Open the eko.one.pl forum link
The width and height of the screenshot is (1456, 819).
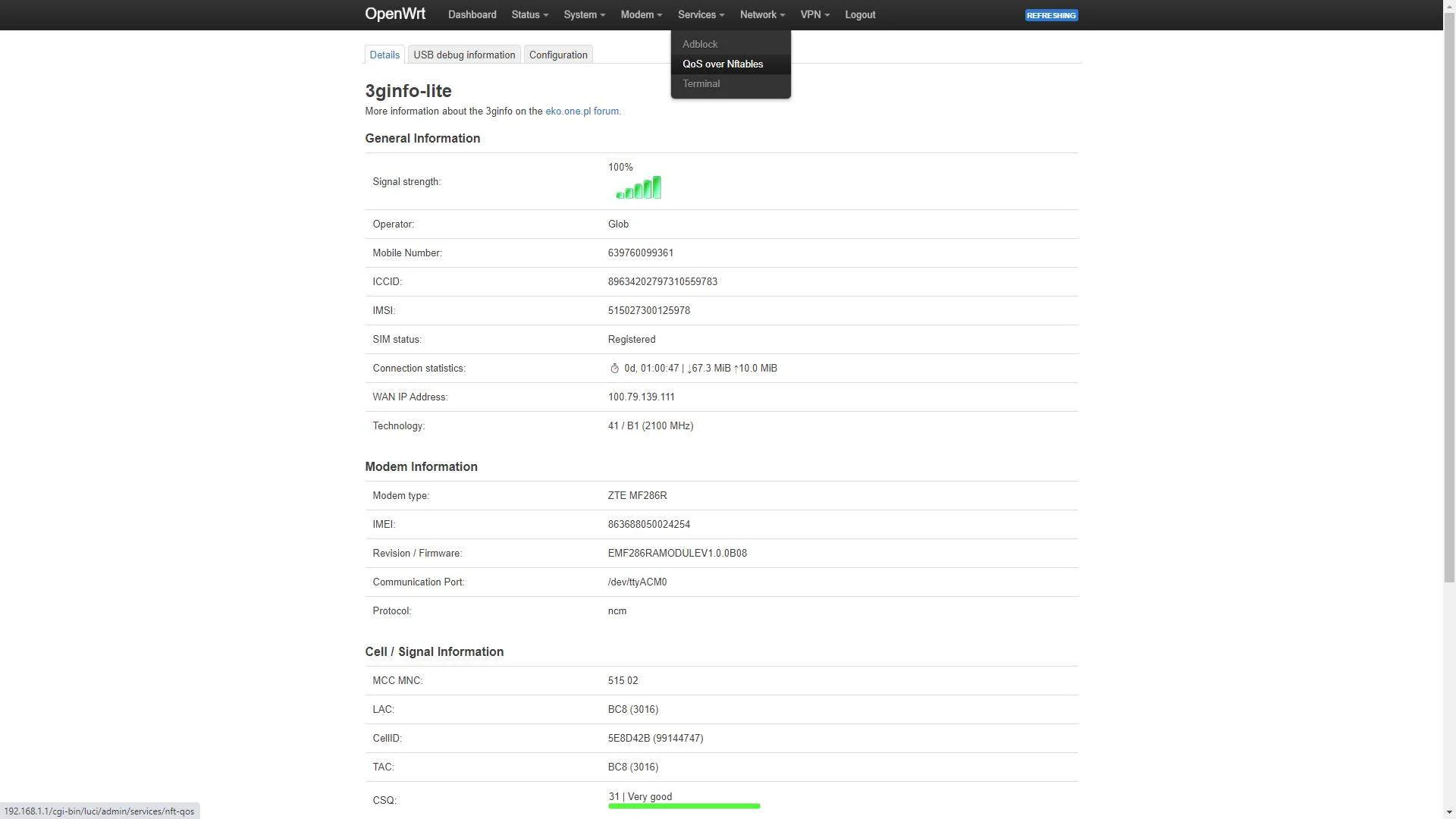click(x=582, y=111)
